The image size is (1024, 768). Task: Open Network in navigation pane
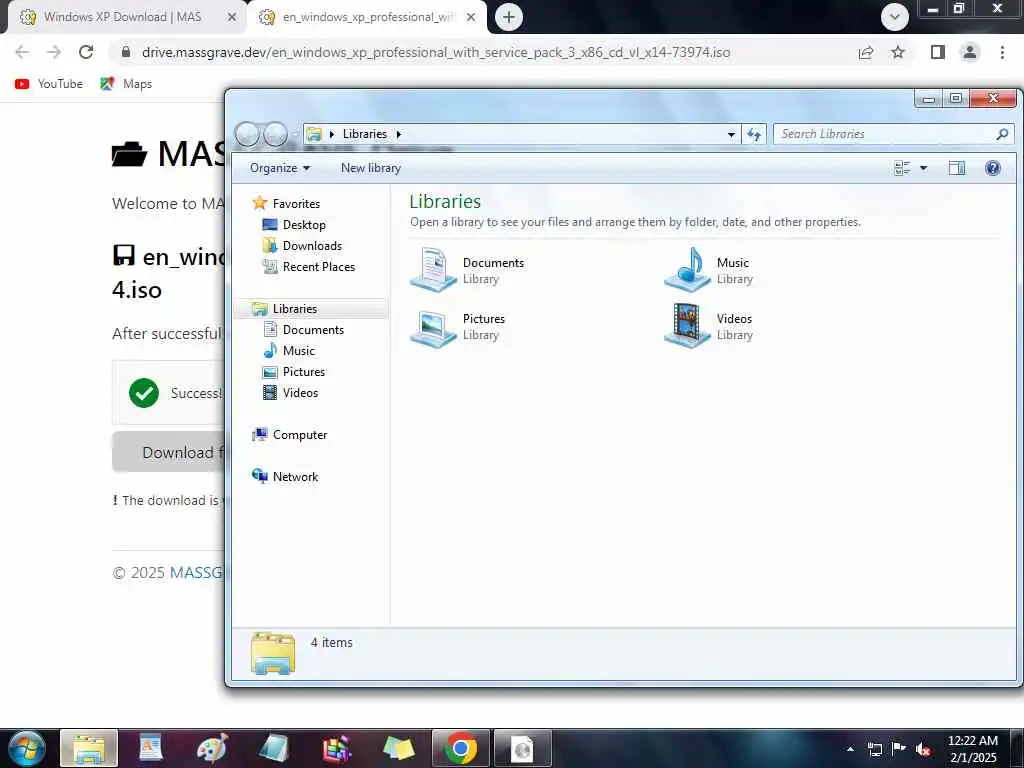[x=295, y=476]
